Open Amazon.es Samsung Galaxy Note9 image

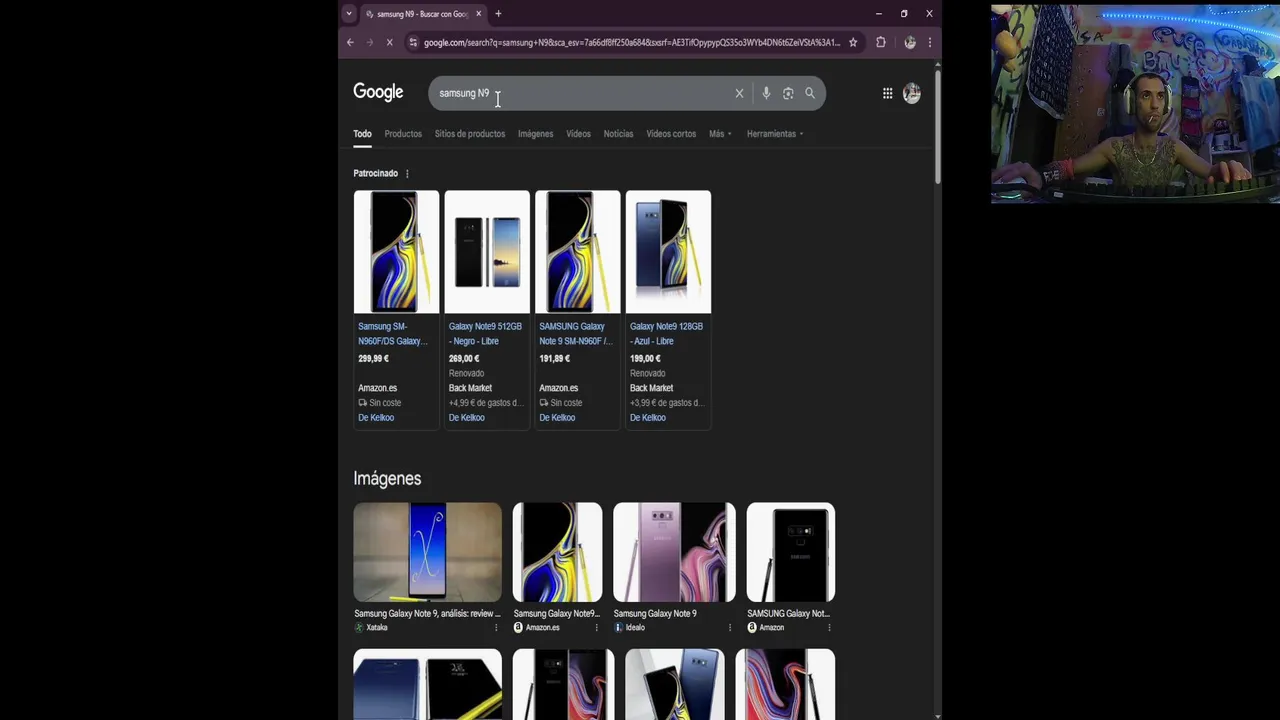tap(557, 552)
